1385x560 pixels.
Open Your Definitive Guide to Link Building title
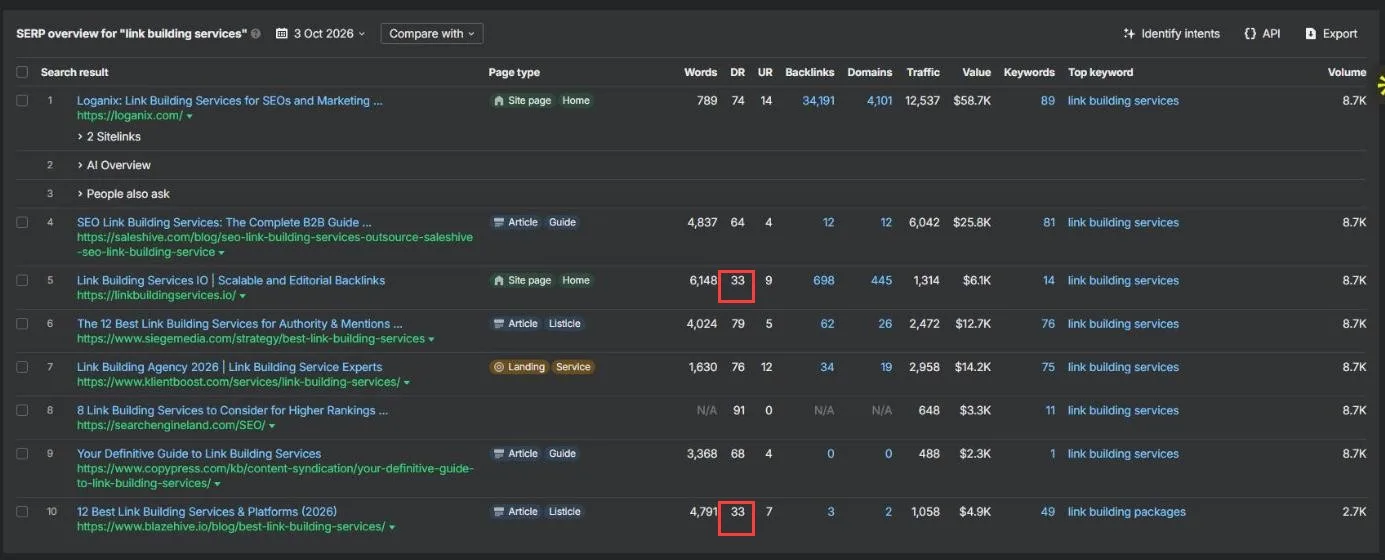coord(199,454)
